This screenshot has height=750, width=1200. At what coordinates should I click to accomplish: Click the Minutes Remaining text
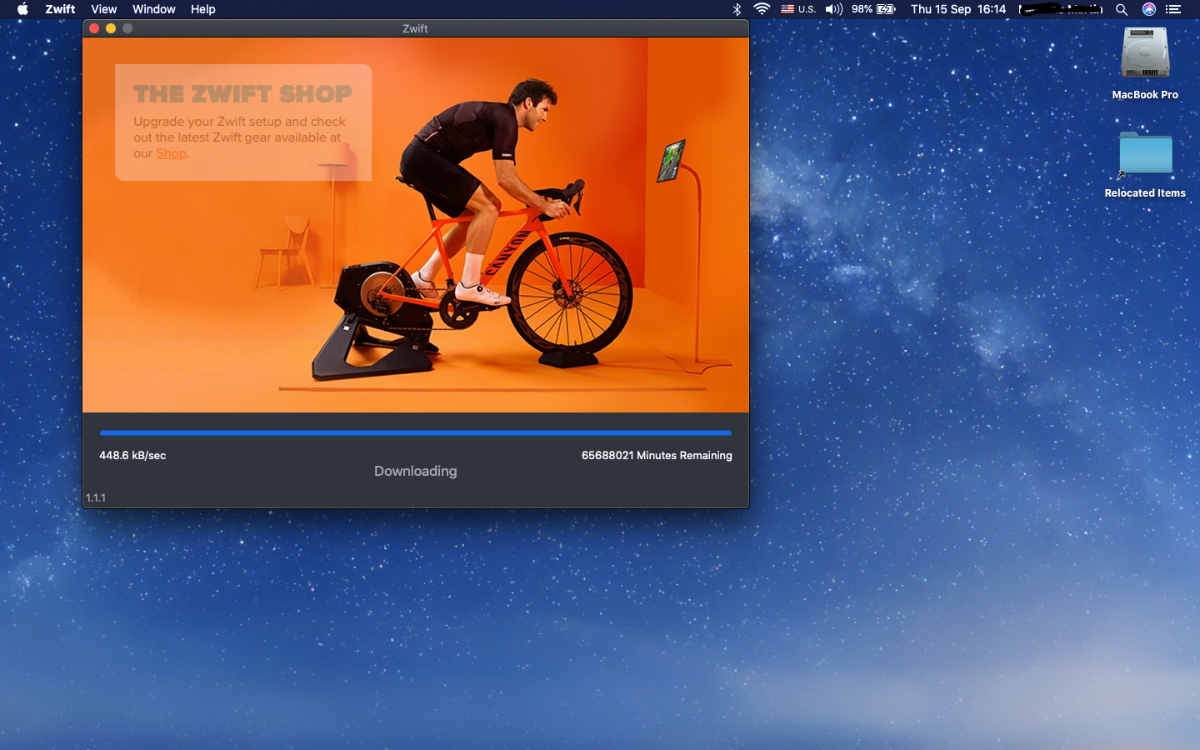[x=657, y=455]
